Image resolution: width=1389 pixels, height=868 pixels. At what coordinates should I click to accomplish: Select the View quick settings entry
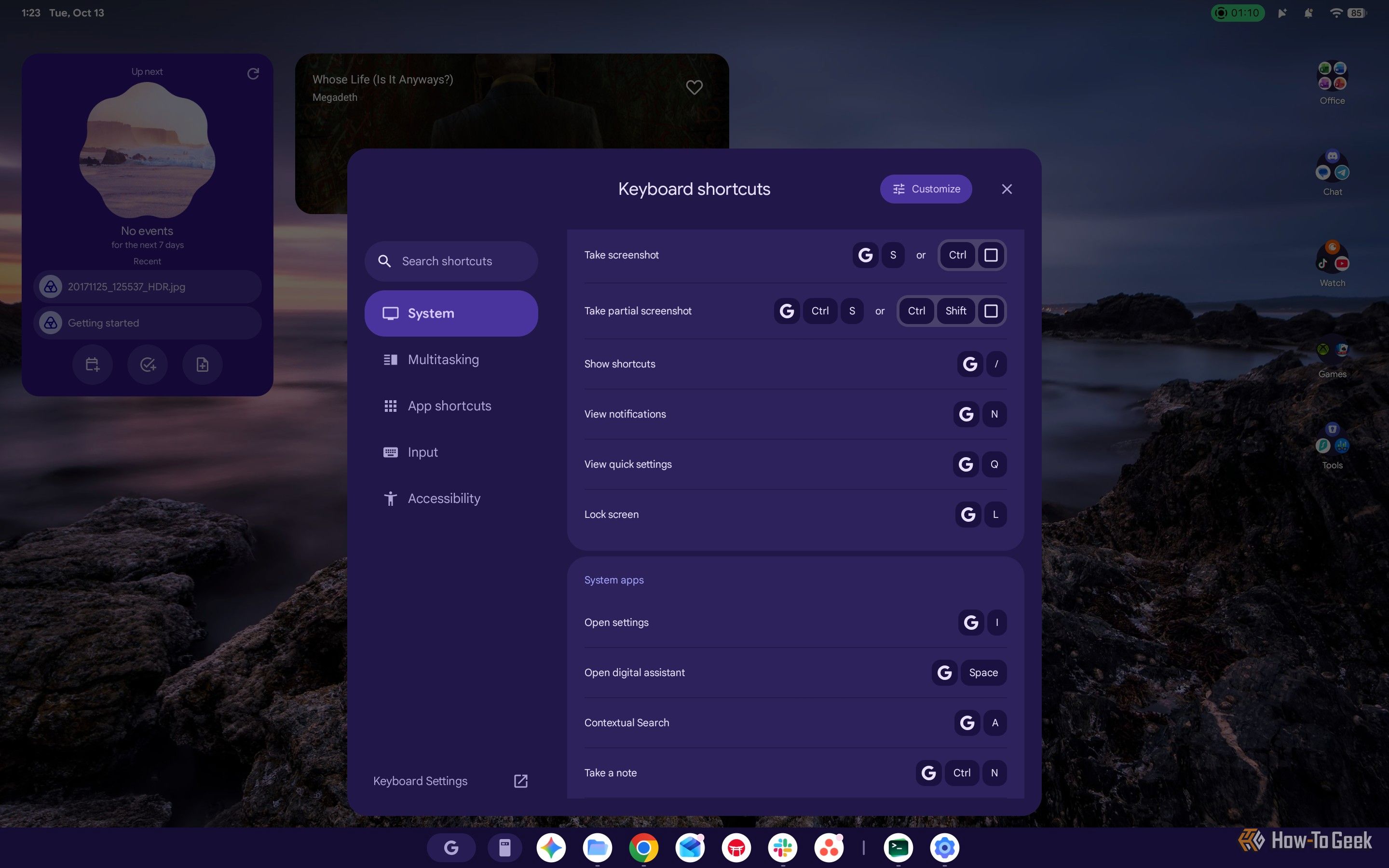(795, 464)
